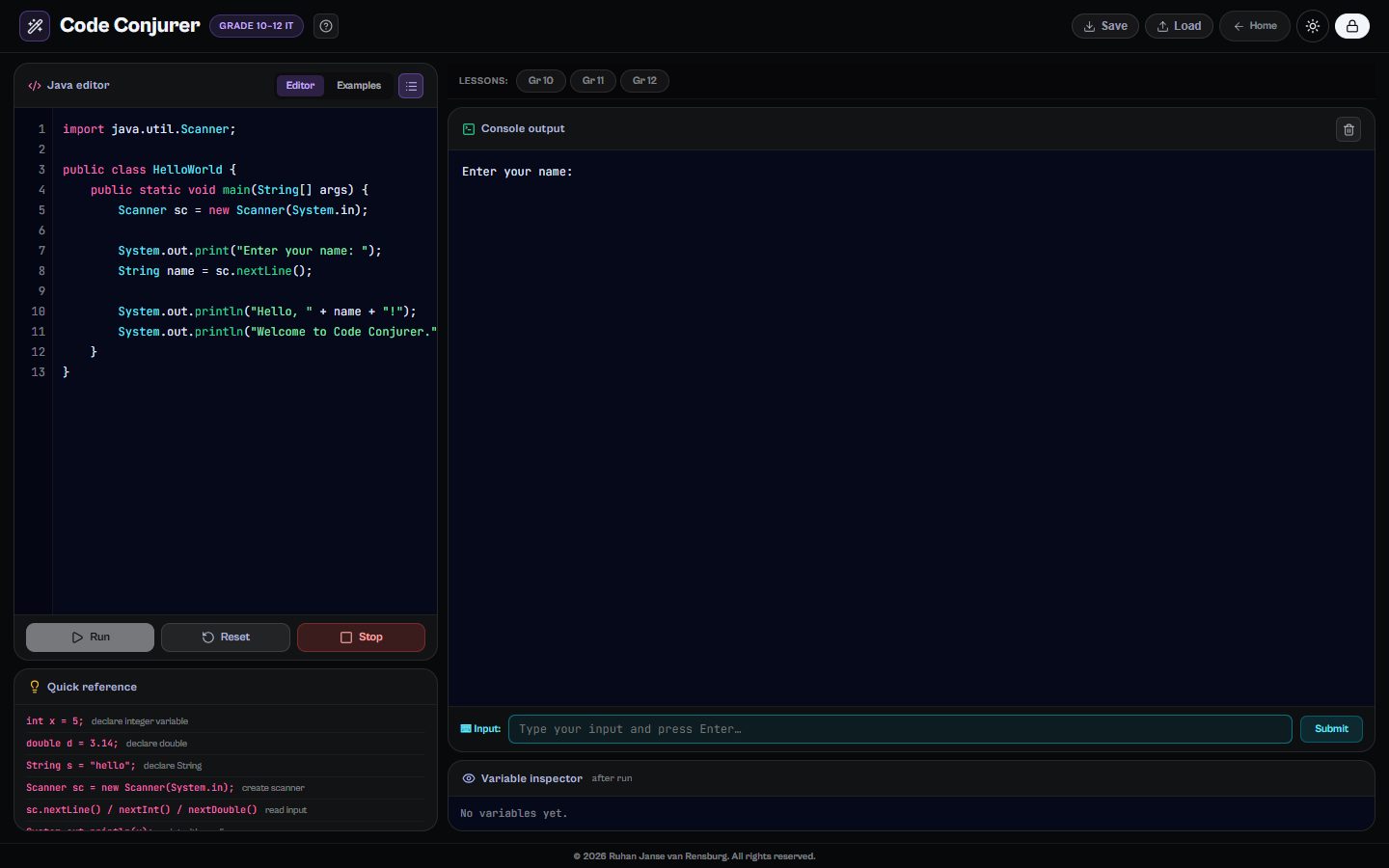Screen dimensions: 1389x868
Task: Click the Code Conjurer wand logo
Action: [x=35, y=26]
